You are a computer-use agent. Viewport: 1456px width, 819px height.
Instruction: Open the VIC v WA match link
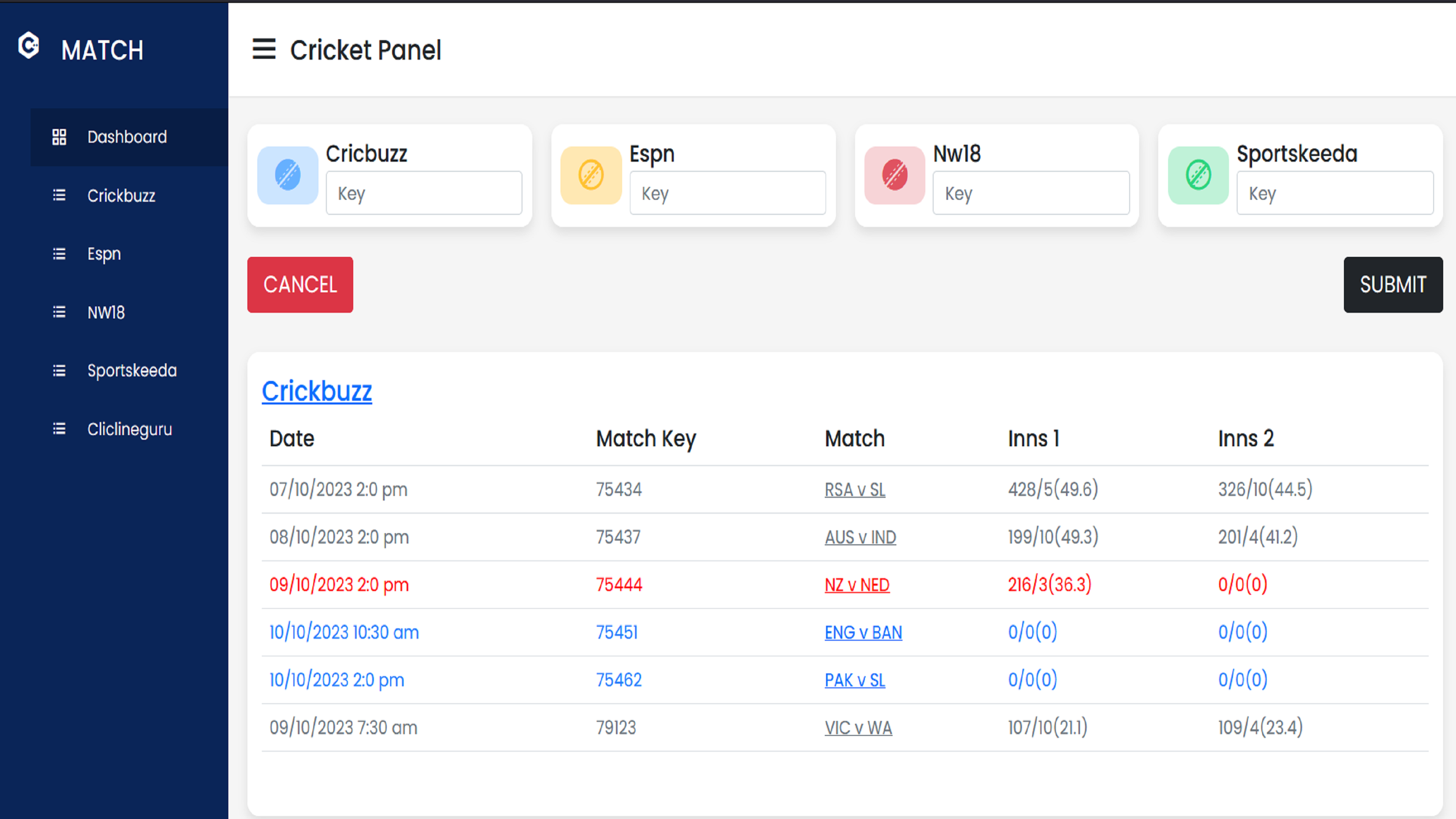(859, 728)
